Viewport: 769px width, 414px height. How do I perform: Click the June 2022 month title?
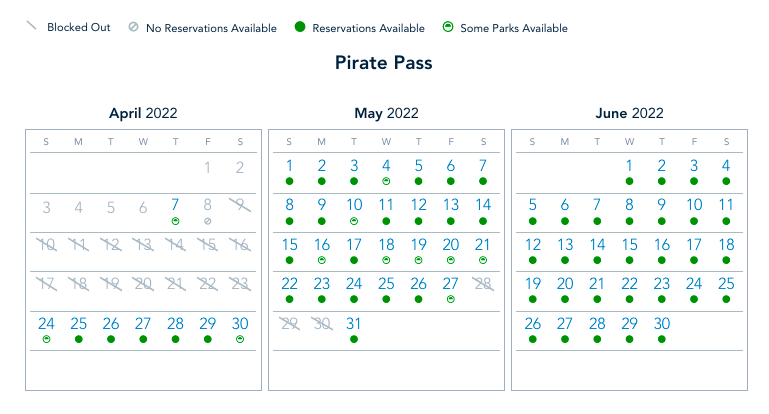[x=629, y=114]
